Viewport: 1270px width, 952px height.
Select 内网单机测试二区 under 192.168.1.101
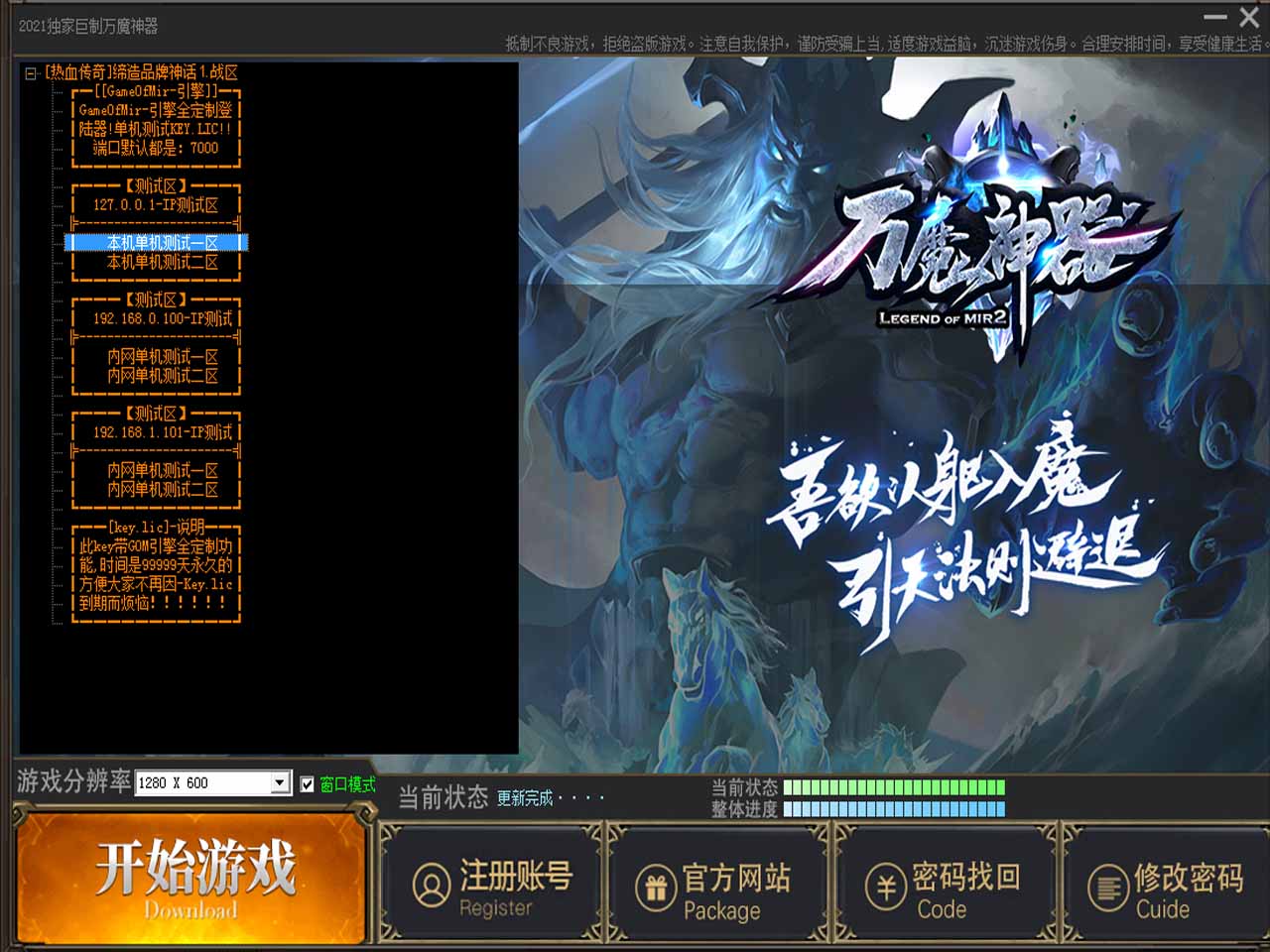157,490
